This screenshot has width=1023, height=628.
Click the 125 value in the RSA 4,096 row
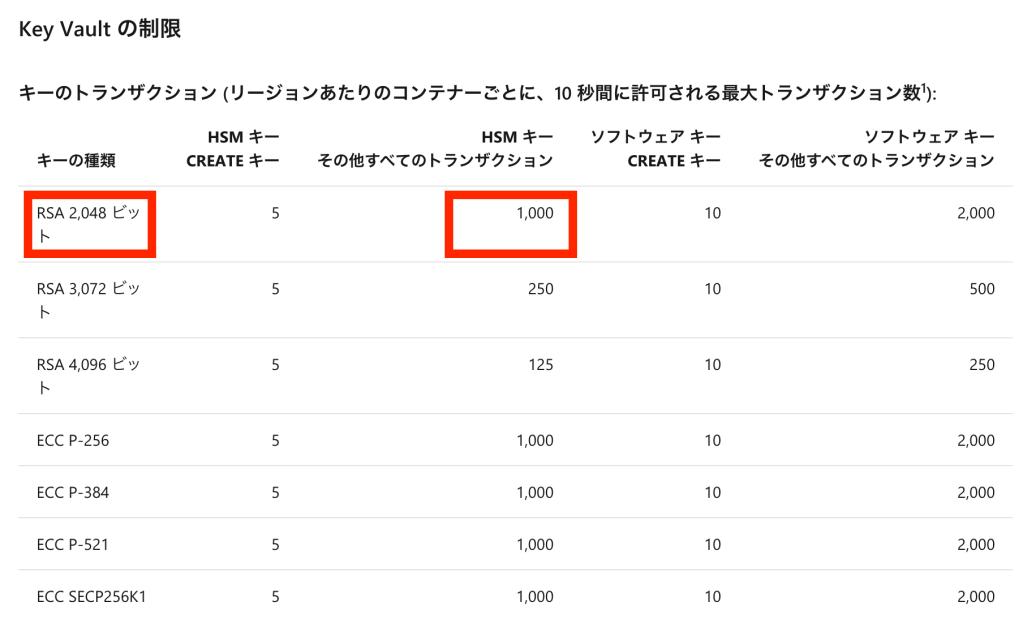[x=540, y=365]
